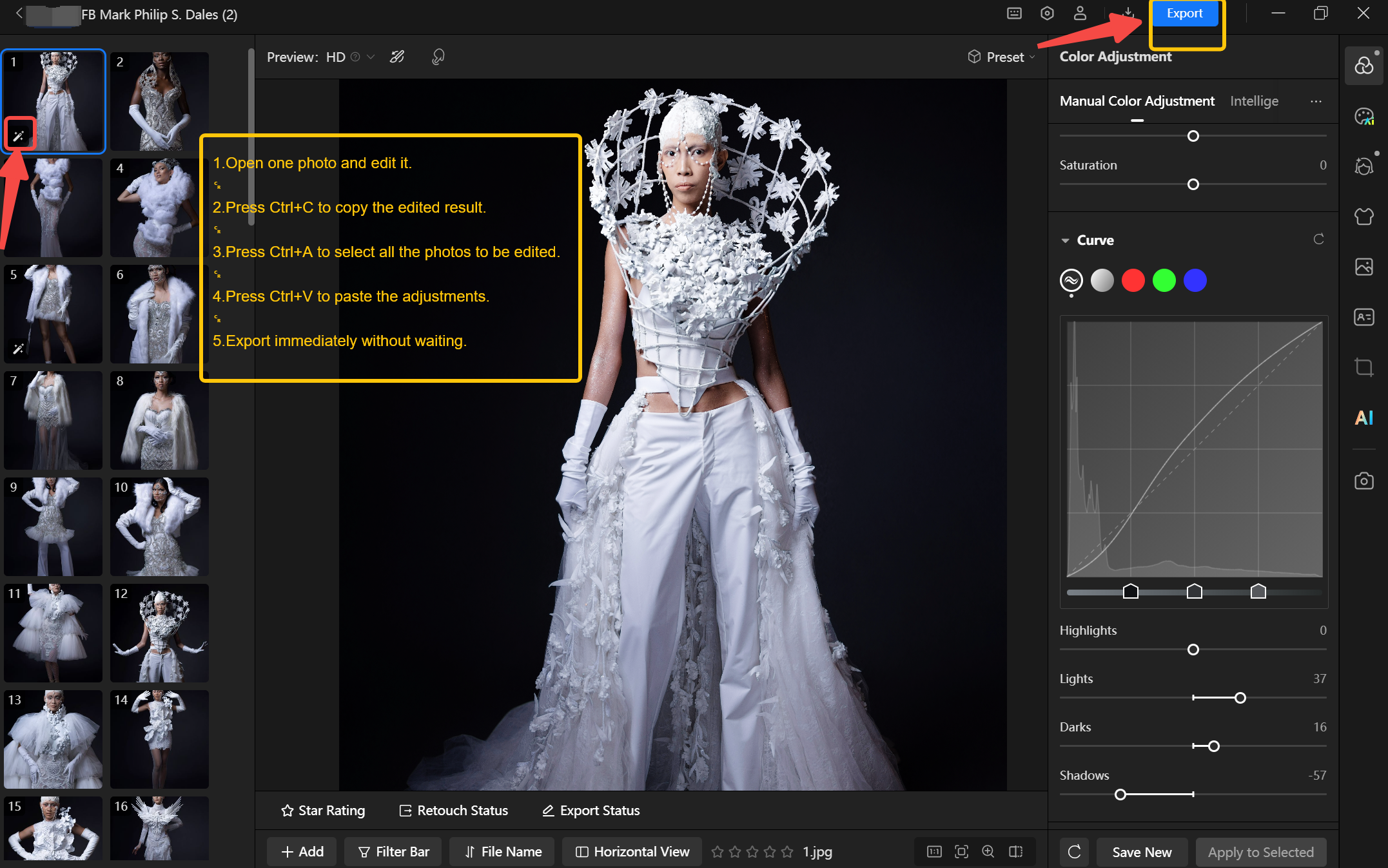Select the red curve channel

[1133, 280]
